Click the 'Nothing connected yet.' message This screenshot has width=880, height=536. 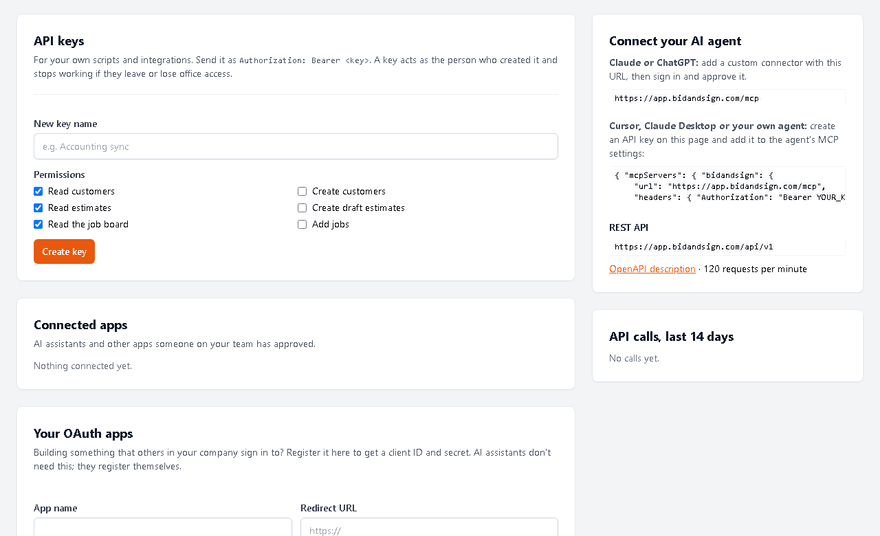82,366
